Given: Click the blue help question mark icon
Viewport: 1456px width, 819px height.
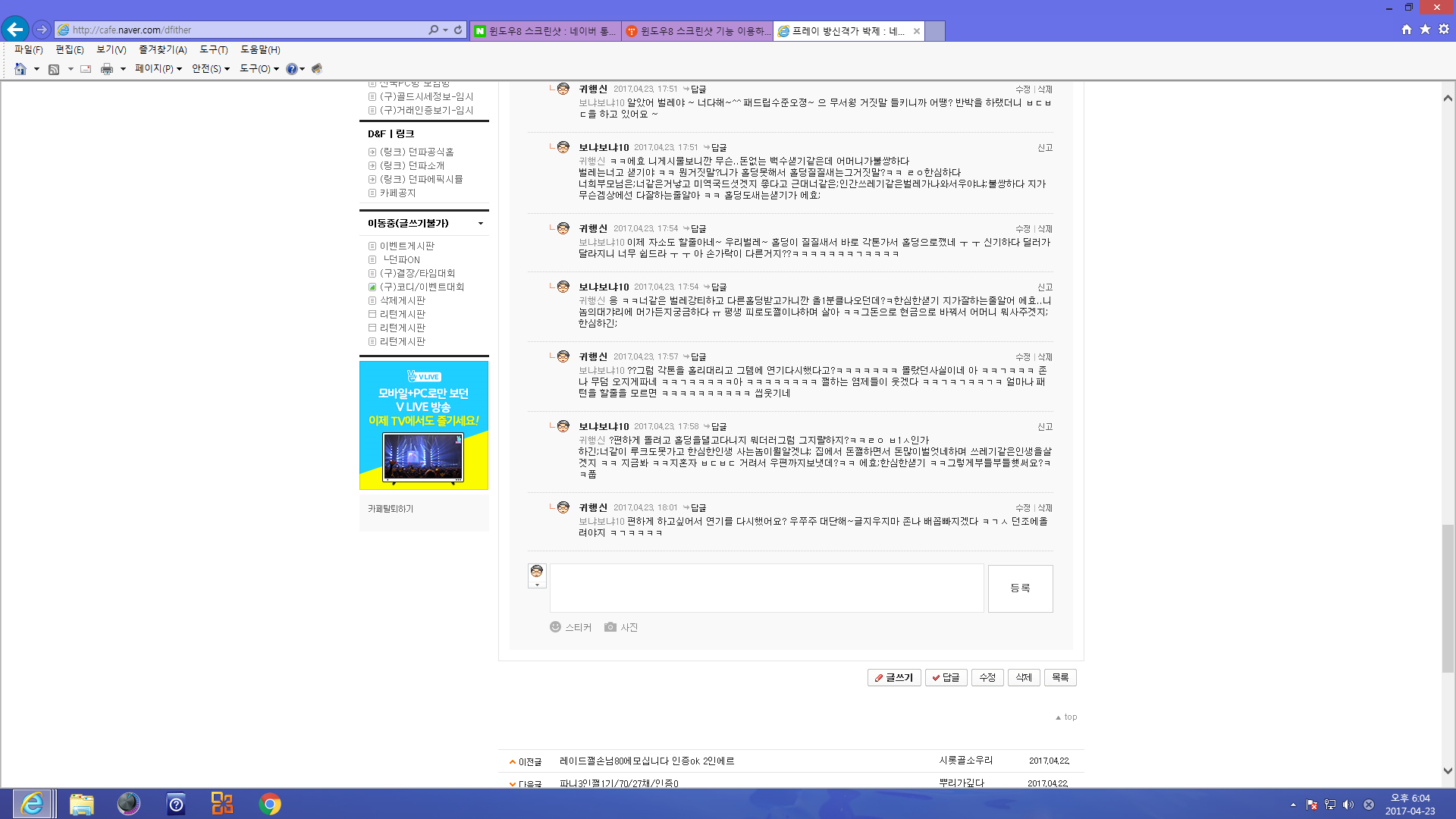Looking at the screenshot, I should click(x=291, y=69).
